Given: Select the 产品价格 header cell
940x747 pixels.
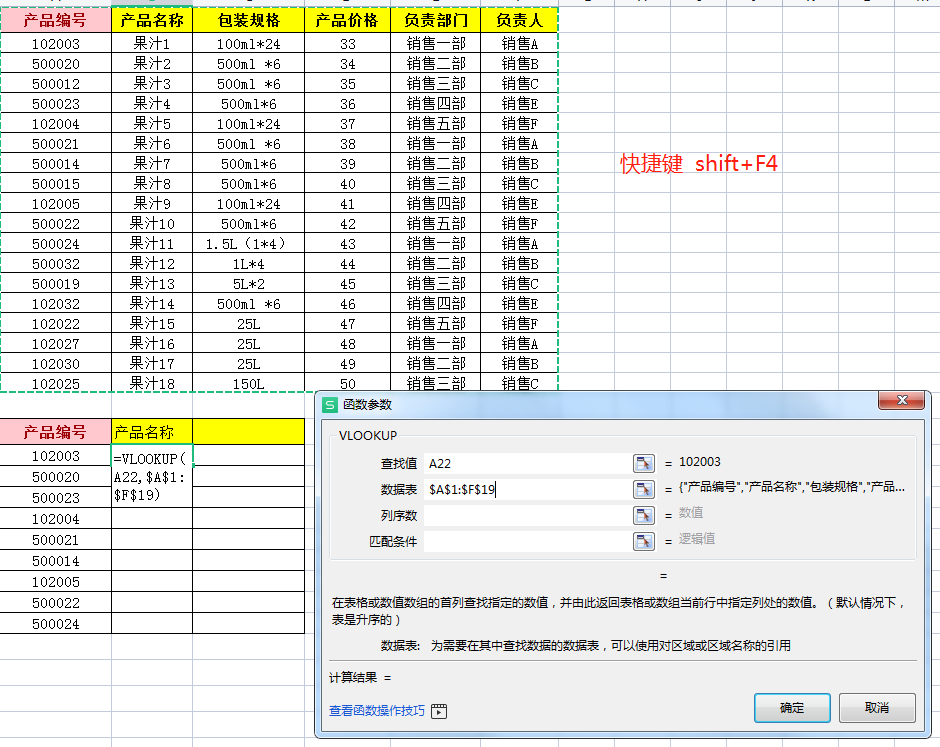Looking at the screenshot, I should tap(347, 20).
